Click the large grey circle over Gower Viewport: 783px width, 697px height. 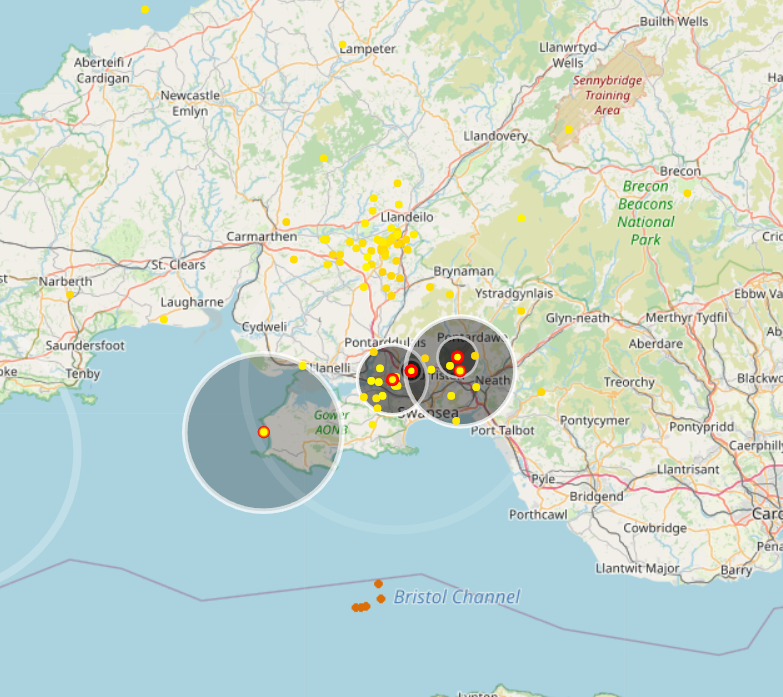tap(263, 433)
